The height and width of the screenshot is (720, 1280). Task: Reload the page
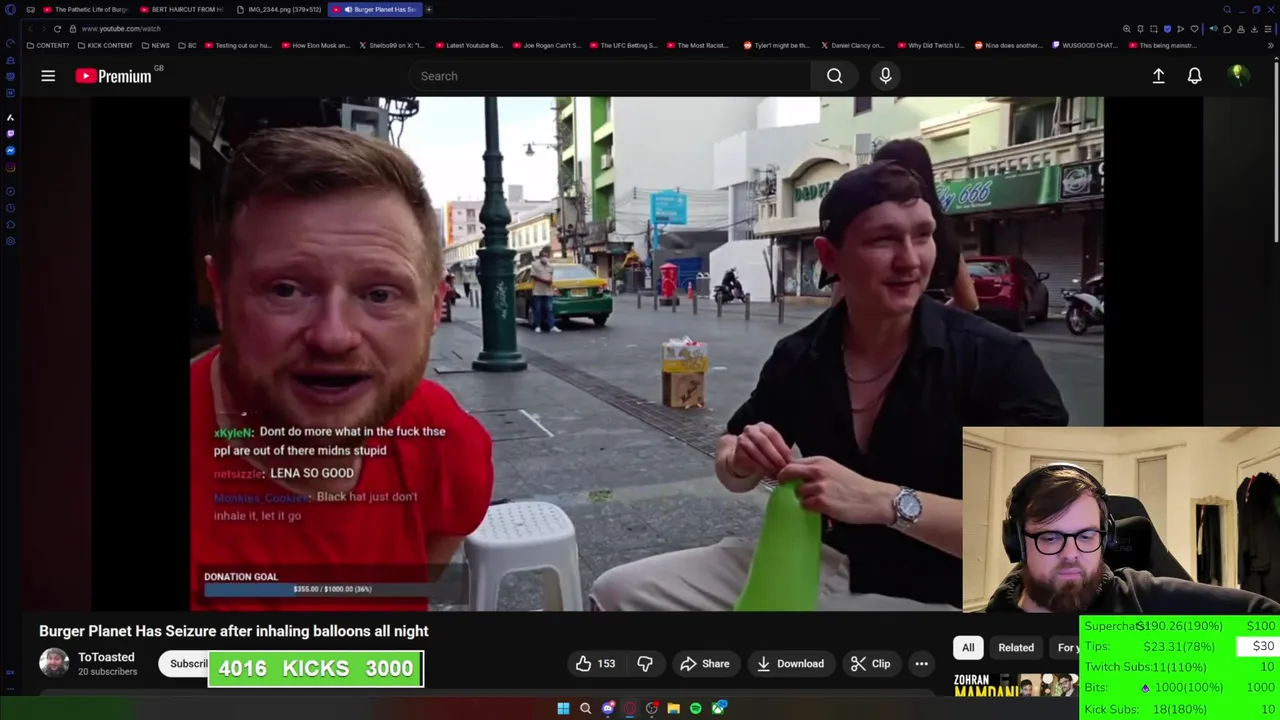pos(57,29)
